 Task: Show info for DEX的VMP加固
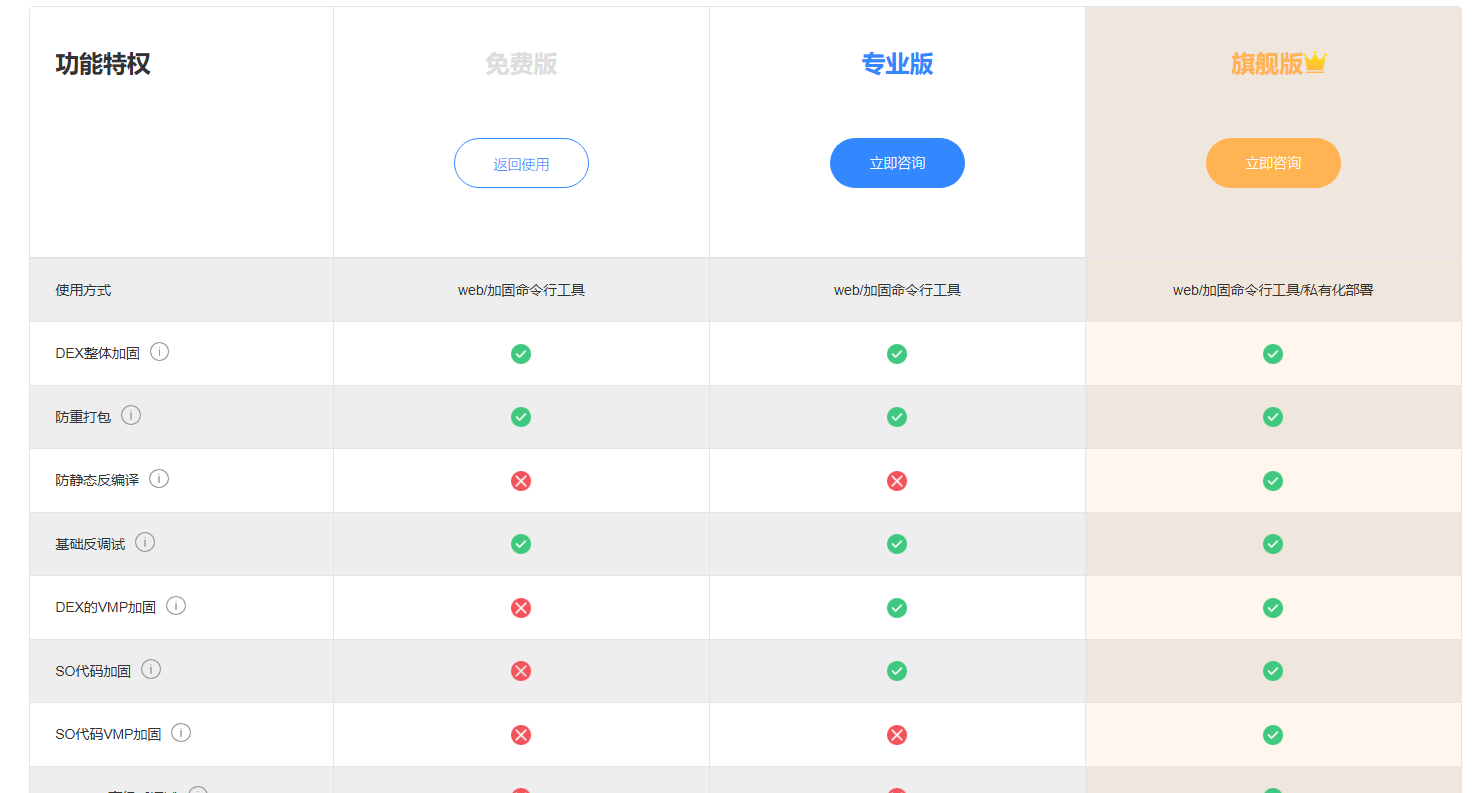tap(176, 606)
